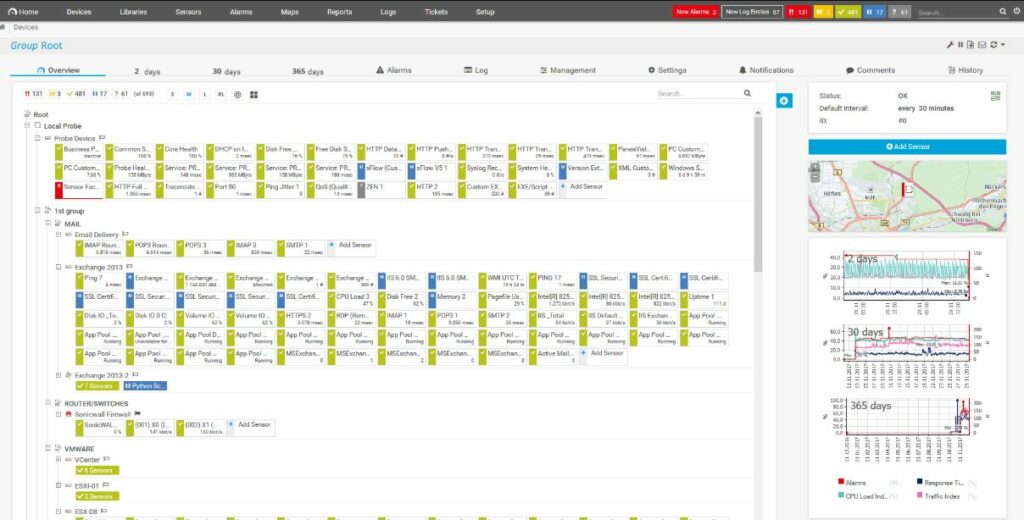Click the gray unknown 61 counter in header
1024x520 pixels.
point(899,12)
